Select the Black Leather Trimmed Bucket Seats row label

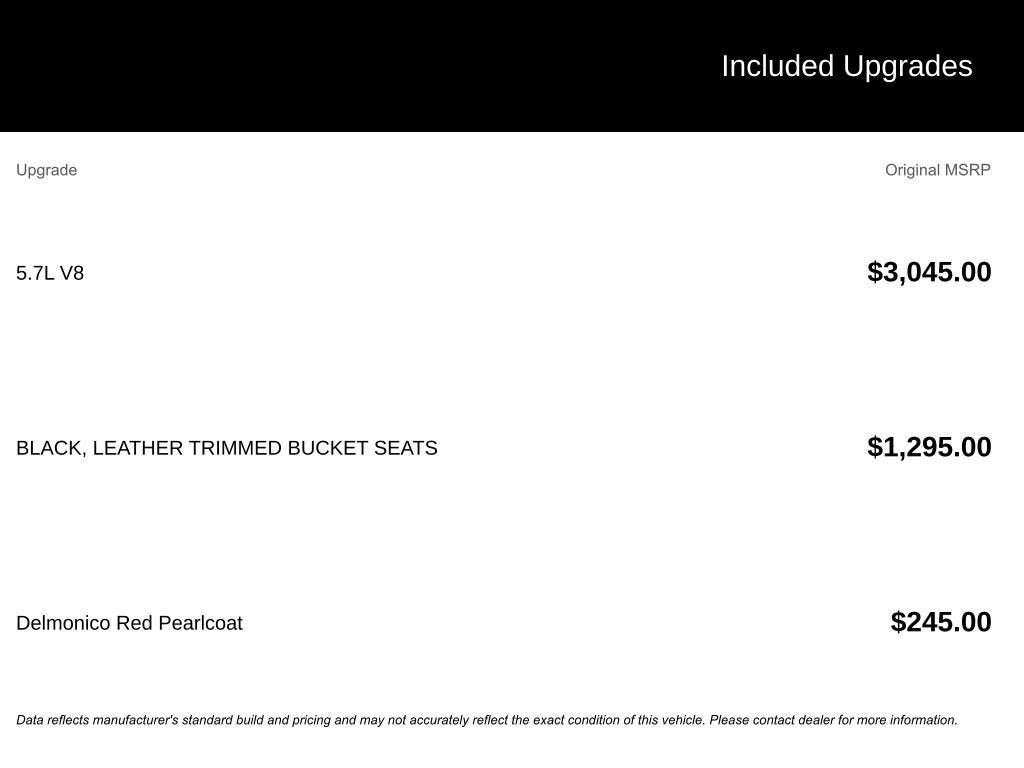point(226,448)
